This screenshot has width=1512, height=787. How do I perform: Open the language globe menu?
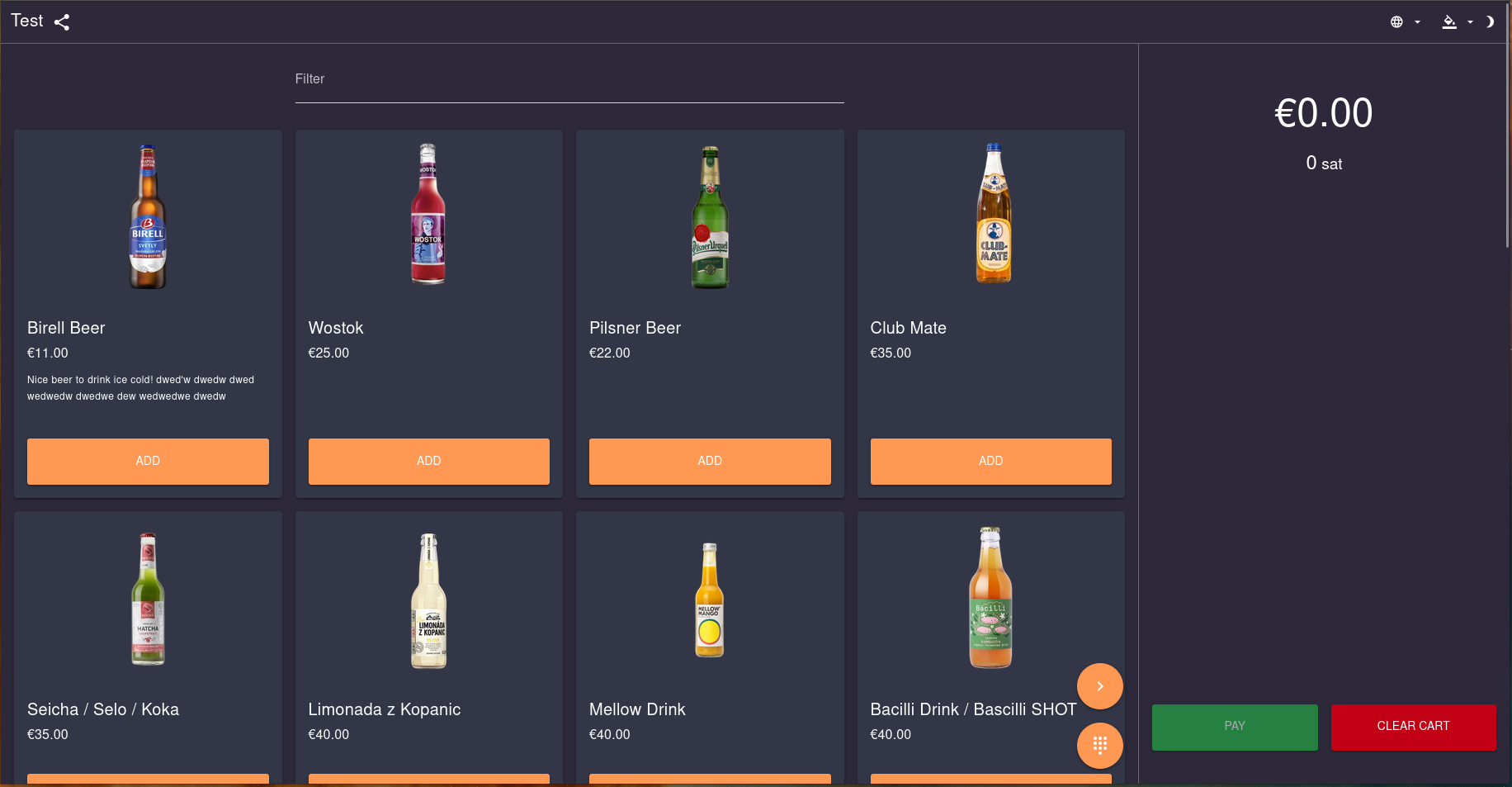tap(1396, 22)
